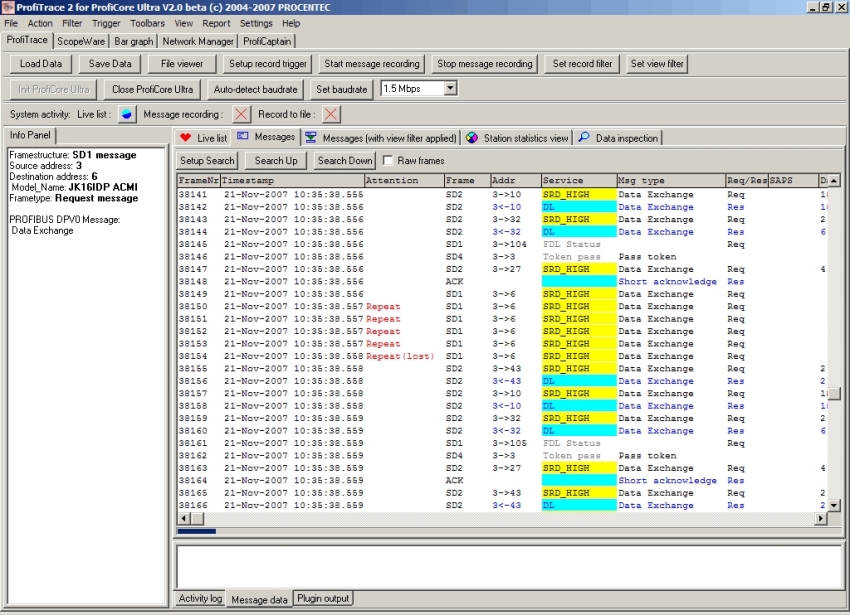Click the Search Down button
The width and height of the screenshot is (850, 615).
(x=345, y=161)
